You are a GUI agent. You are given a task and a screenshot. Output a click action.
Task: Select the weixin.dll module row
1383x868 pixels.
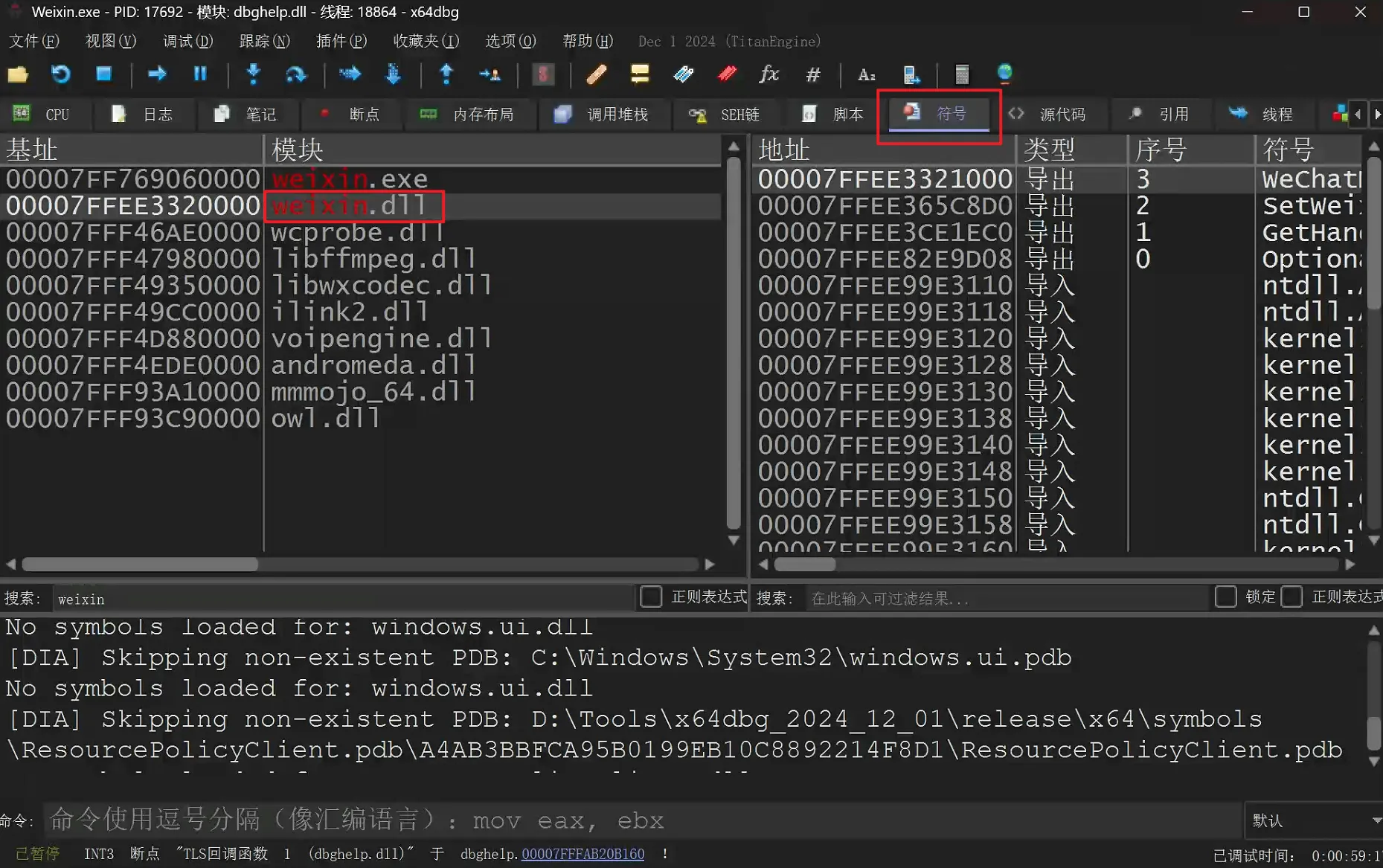click(x=361, y=206)
